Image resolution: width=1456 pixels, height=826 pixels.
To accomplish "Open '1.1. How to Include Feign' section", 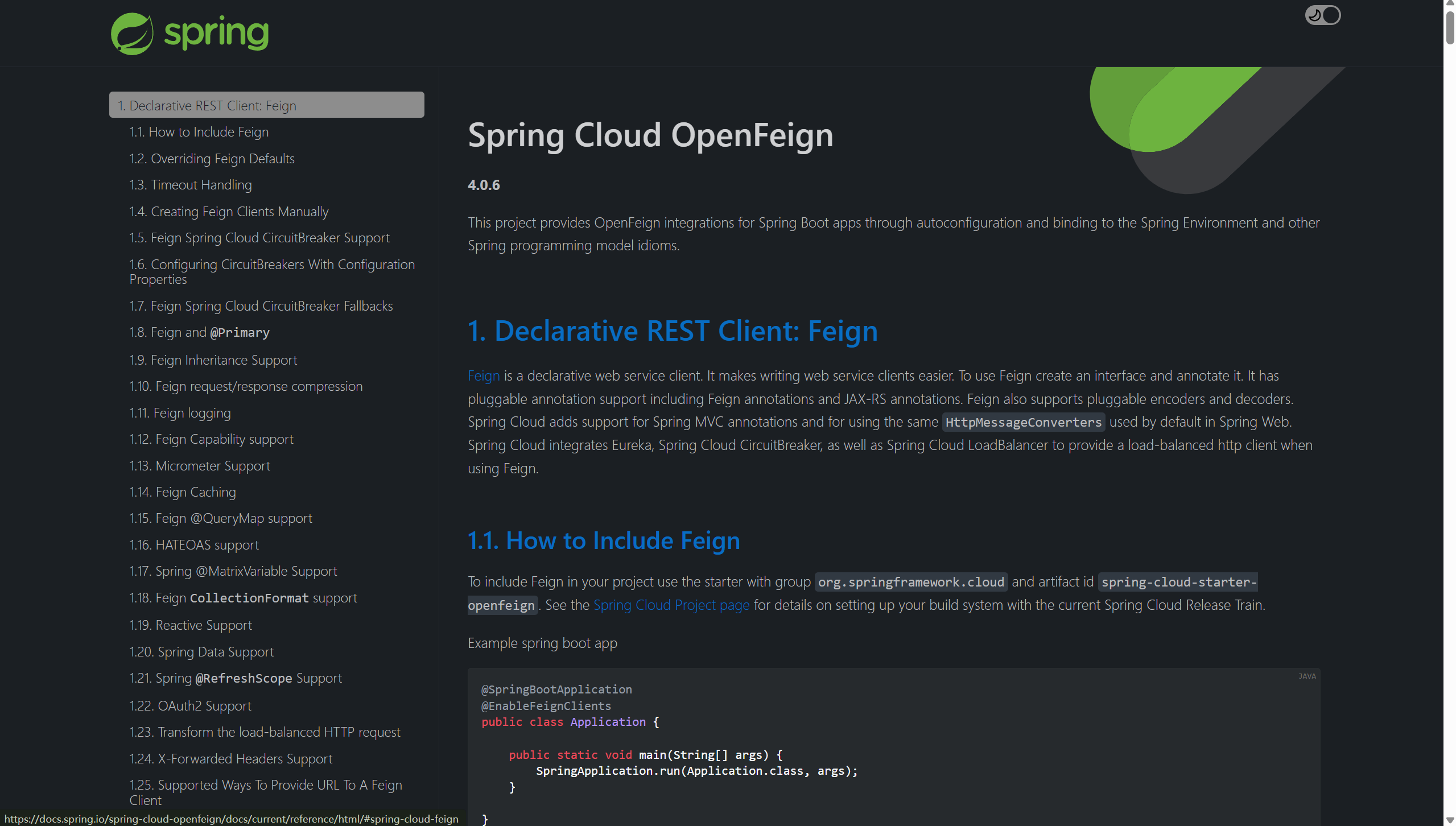I will (199, 132).
